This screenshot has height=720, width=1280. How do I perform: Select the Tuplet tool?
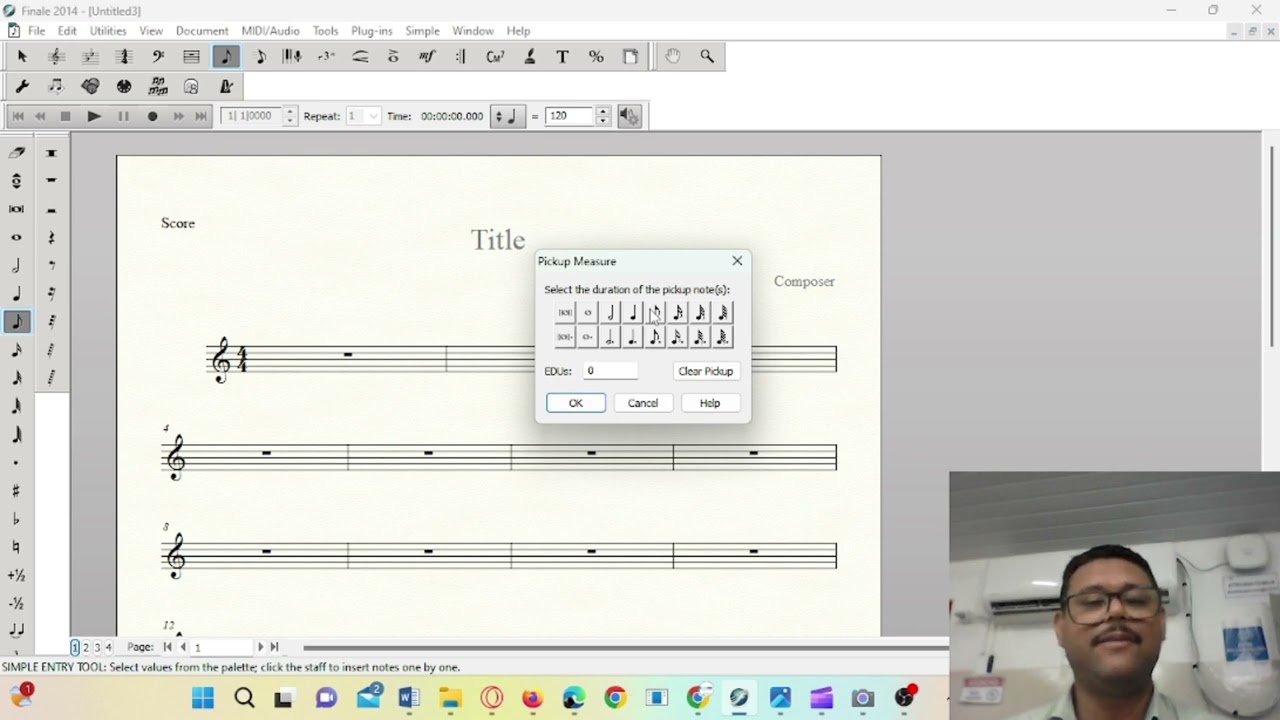[326, 57]
